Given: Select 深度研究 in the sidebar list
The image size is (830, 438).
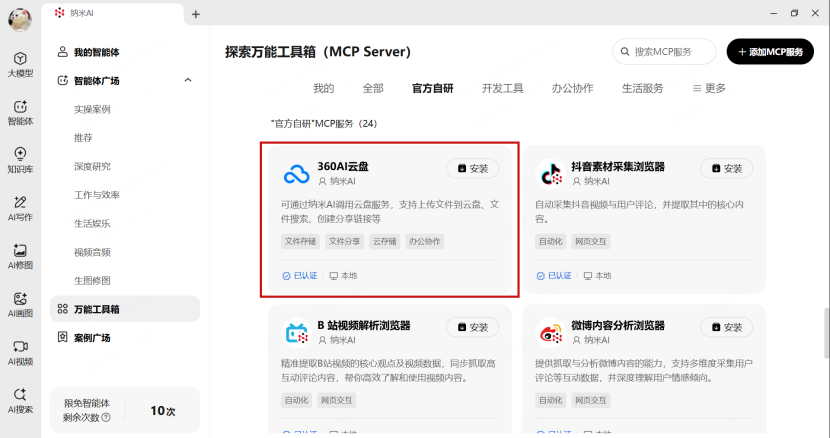Looking at the screenshot, I should pyautogui.click(x=92, y=166).
